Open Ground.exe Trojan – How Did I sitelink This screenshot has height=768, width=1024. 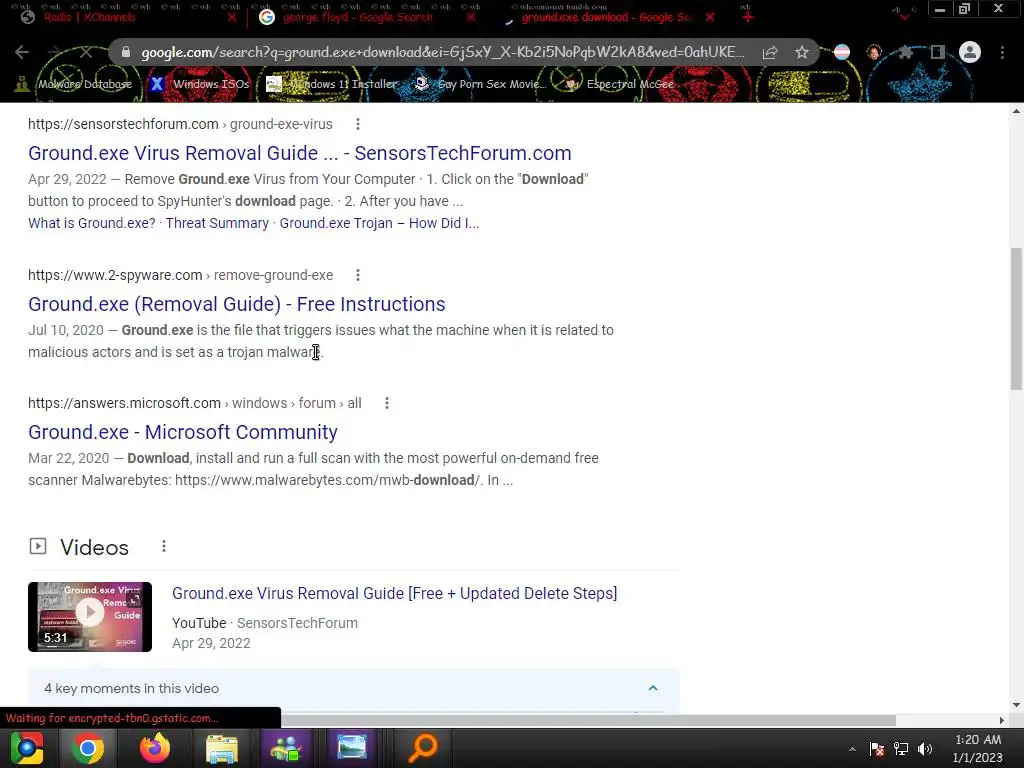379,223
